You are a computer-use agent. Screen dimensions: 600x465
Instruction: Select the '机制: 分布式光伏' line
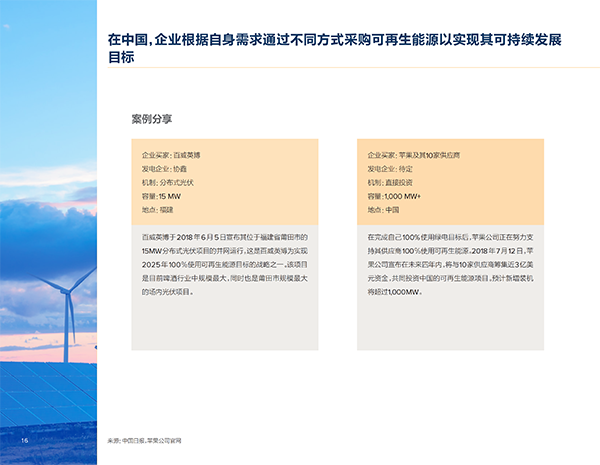[168, 183]
